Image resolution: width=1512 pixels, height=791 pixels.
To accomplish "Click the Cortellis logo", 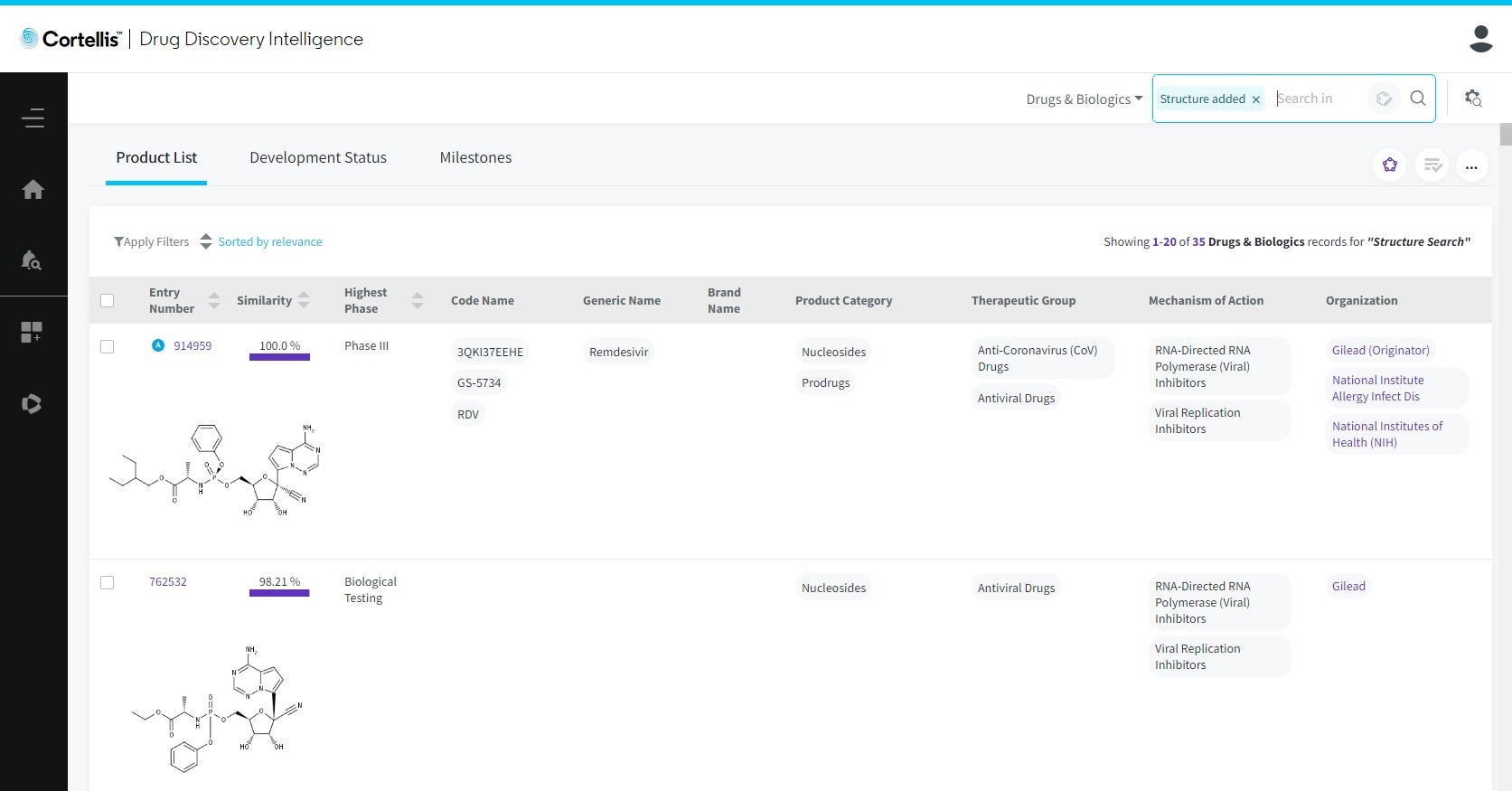I will (x=70, y=39).
